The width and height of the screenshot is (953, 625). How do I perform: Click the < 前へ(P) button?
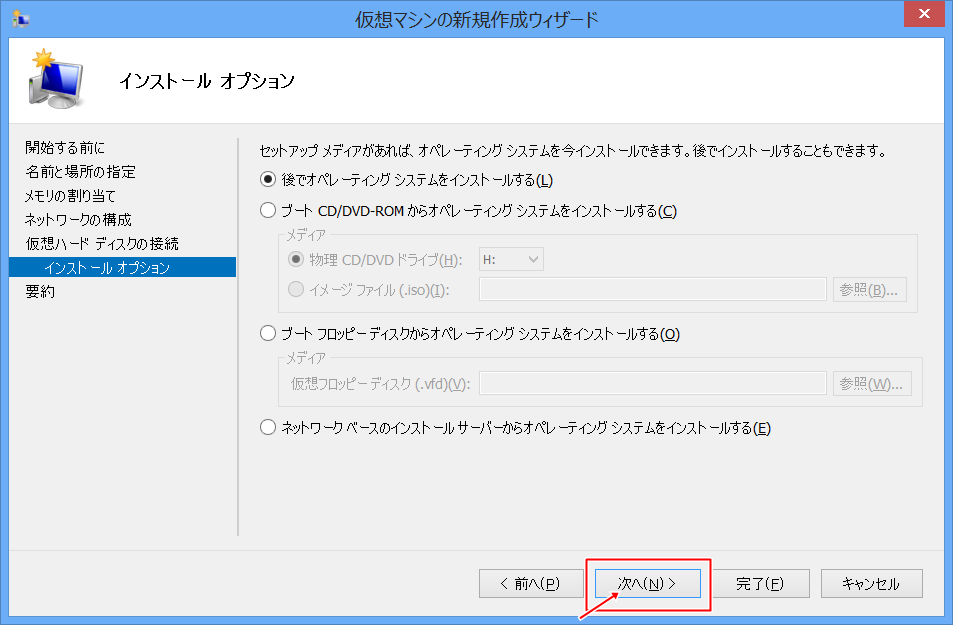[x=529, y=584]
